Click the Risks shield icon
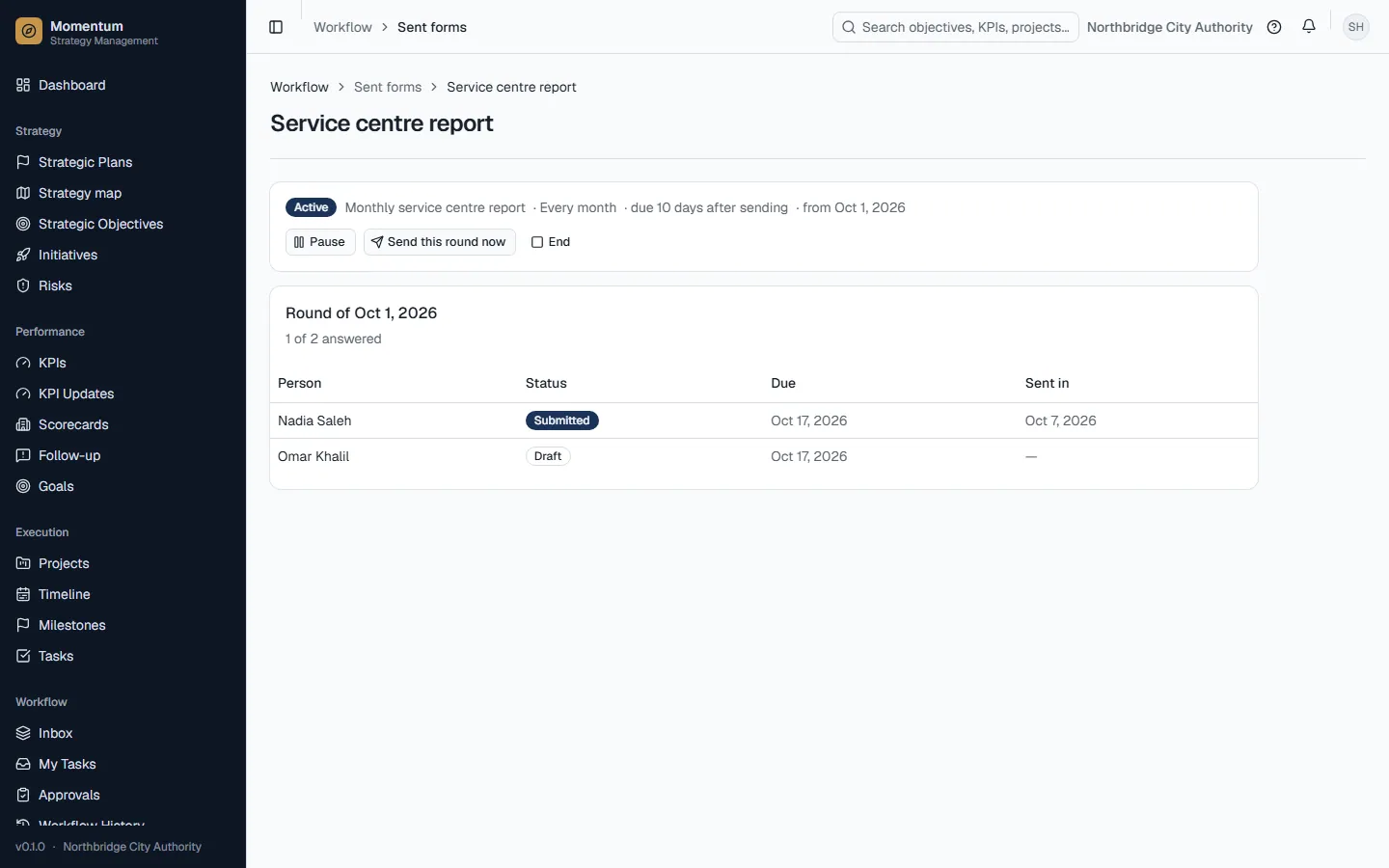This screenshot has width=1389, height=868. pyautogui.click(x=23, y=285)
